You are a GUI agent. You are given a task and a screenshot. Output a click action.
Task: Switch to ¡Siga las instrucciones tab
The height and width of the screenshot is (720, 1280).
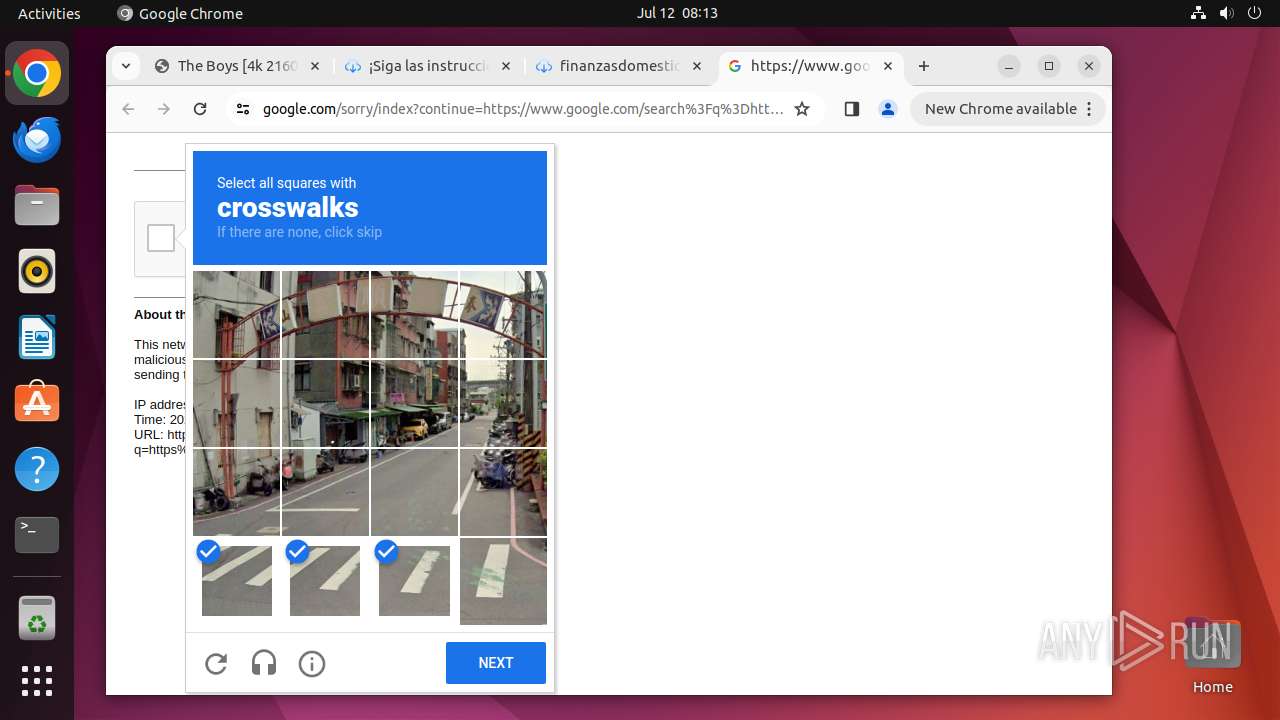428,66
